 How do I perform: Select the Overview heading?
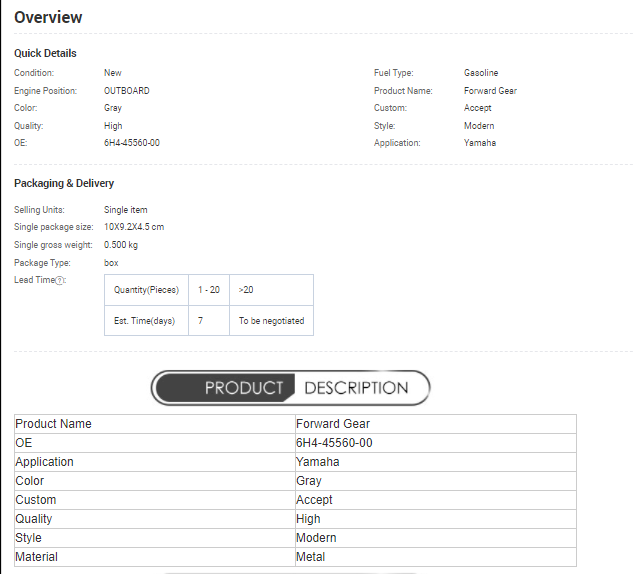pos(48,18)
